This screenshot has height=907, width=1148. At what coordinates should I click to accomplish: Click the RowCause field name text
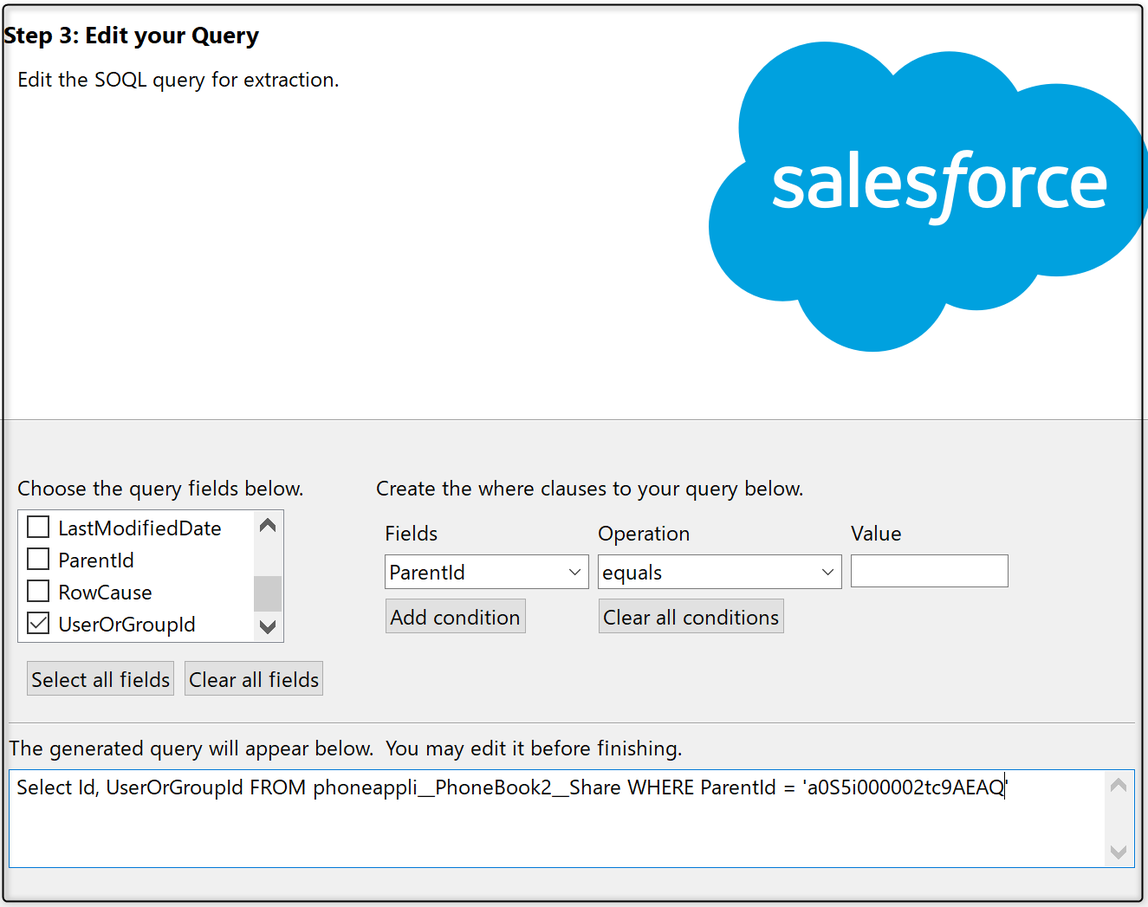105,592
